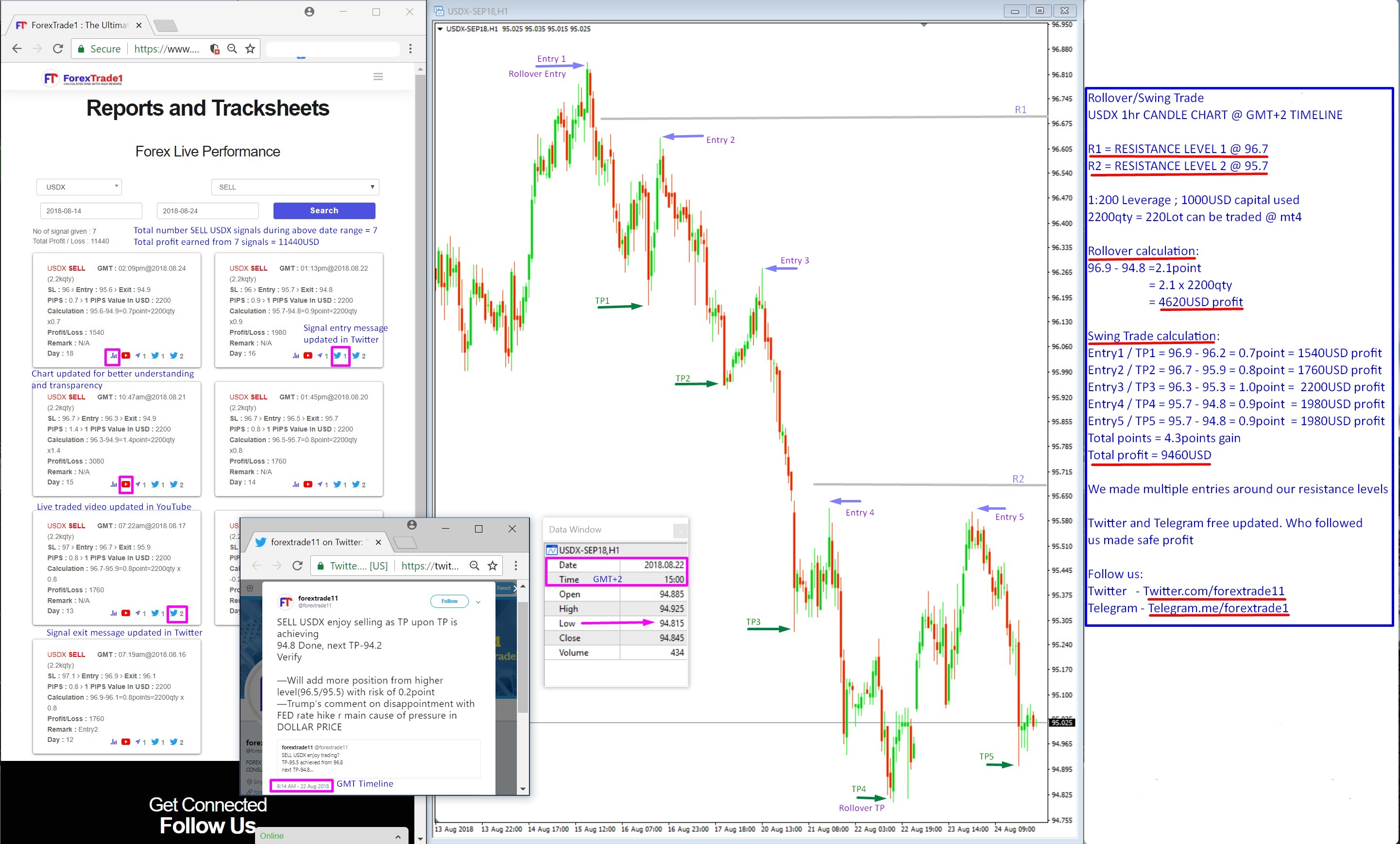The height and width of the screenshot is (844, 1400).
Task: Follow forextrade11 on Twitter
Action: coord(449,602)
